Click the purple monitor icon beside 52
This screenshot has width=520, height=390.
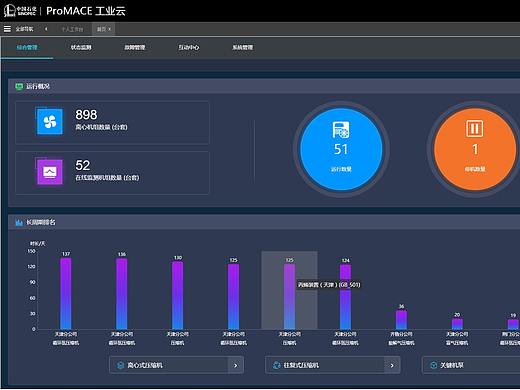point(50,172)
